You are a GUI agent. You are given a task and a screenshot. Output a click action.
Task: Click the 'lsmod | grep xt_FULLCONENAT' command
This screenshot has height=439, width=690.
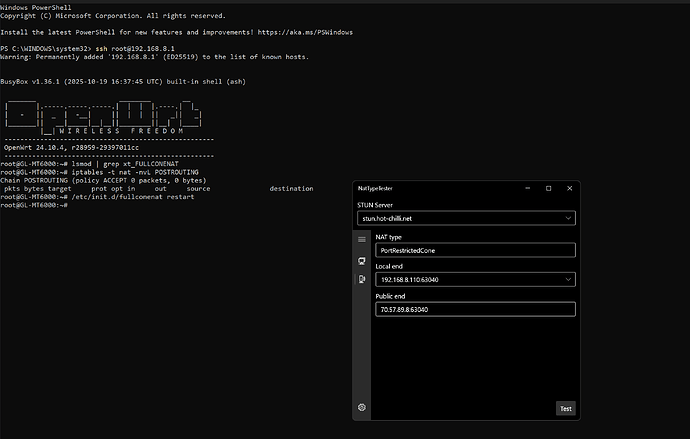pos(125,164)
